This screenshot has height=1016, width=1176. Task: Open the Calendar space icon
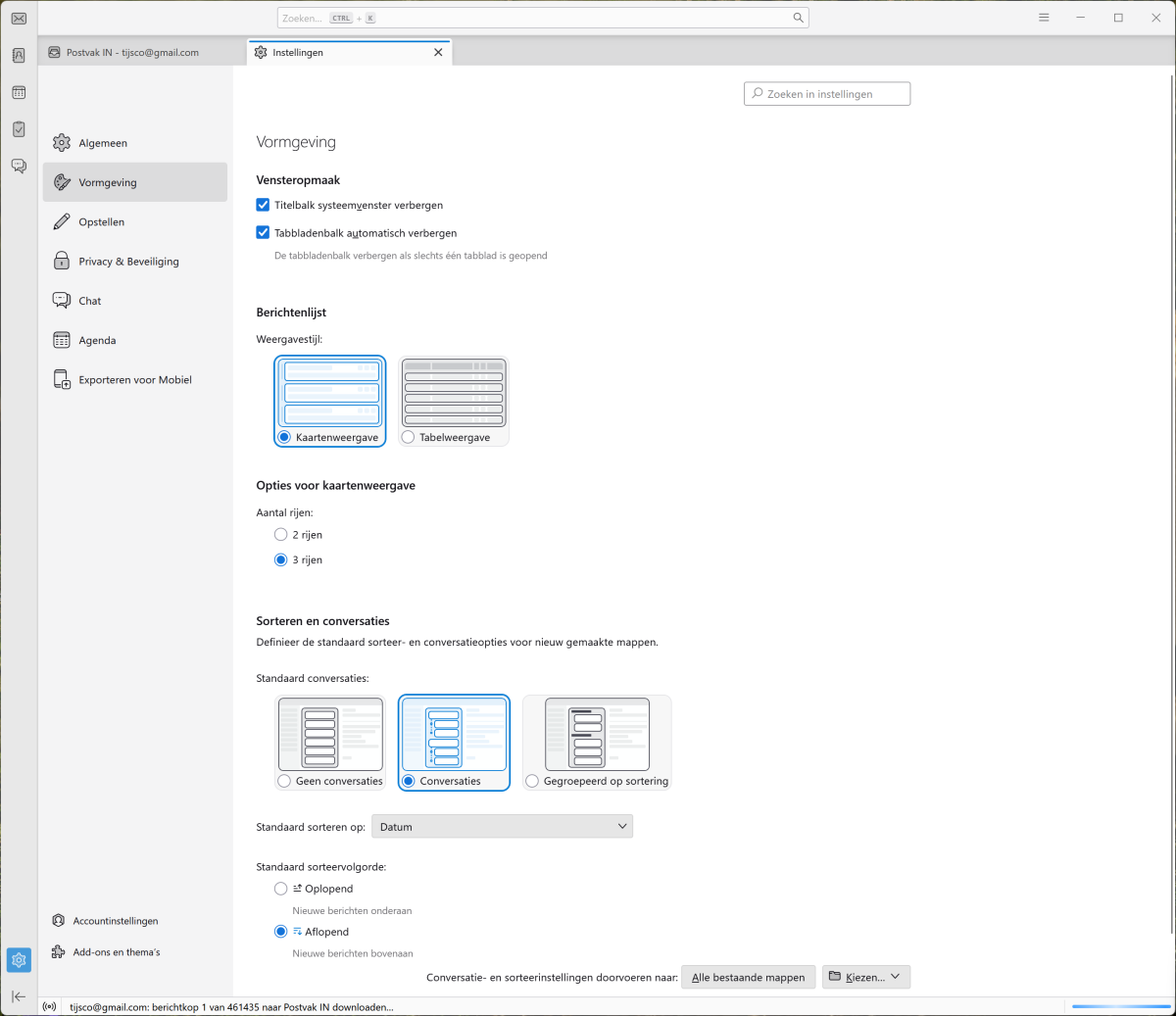(19, 92)
